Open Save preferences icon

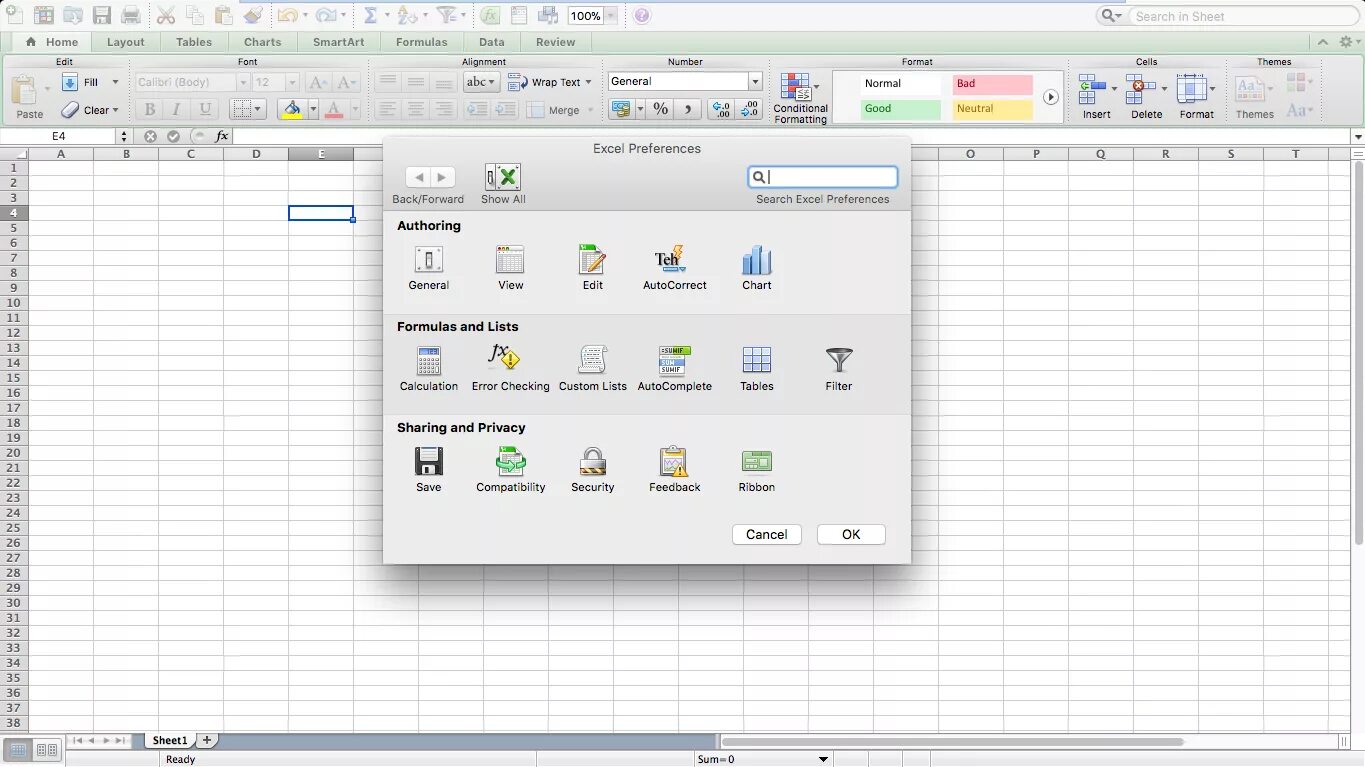(x=428, y=462)
